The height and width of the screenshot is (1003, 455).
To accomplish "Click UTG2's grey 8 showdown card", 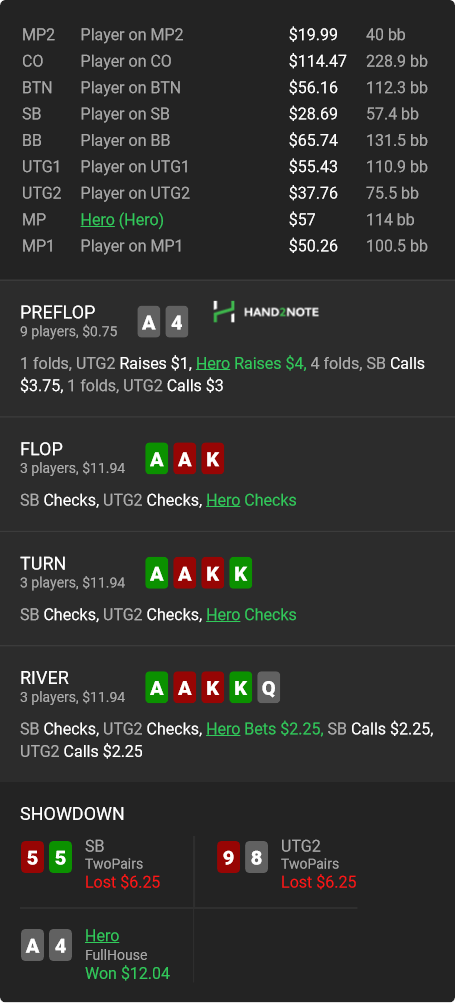I will tap(256, 858).
